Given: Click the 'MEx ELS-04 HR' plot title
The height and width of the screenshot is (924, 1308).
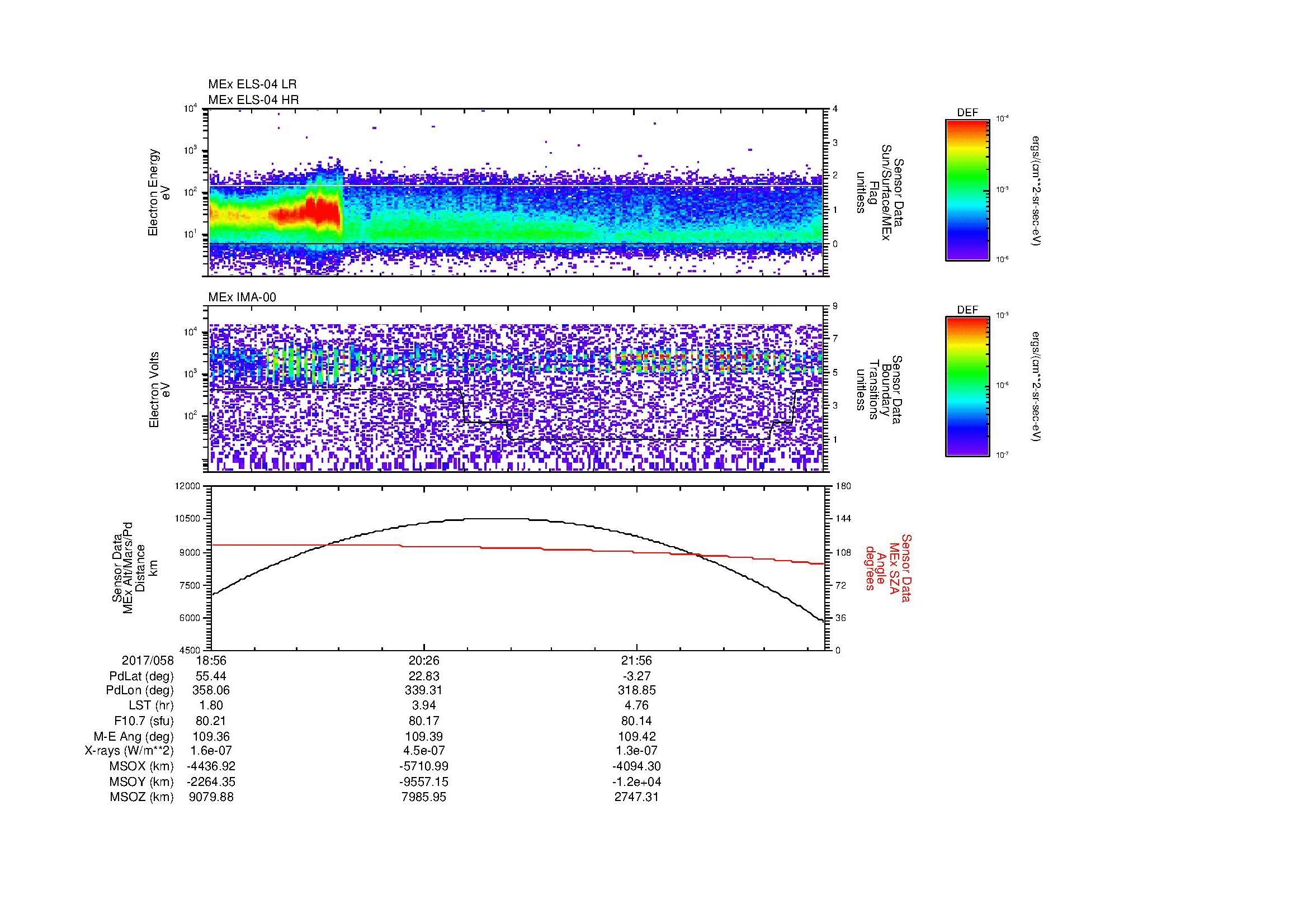Looking at the screenshot, I should click(253, 99).
